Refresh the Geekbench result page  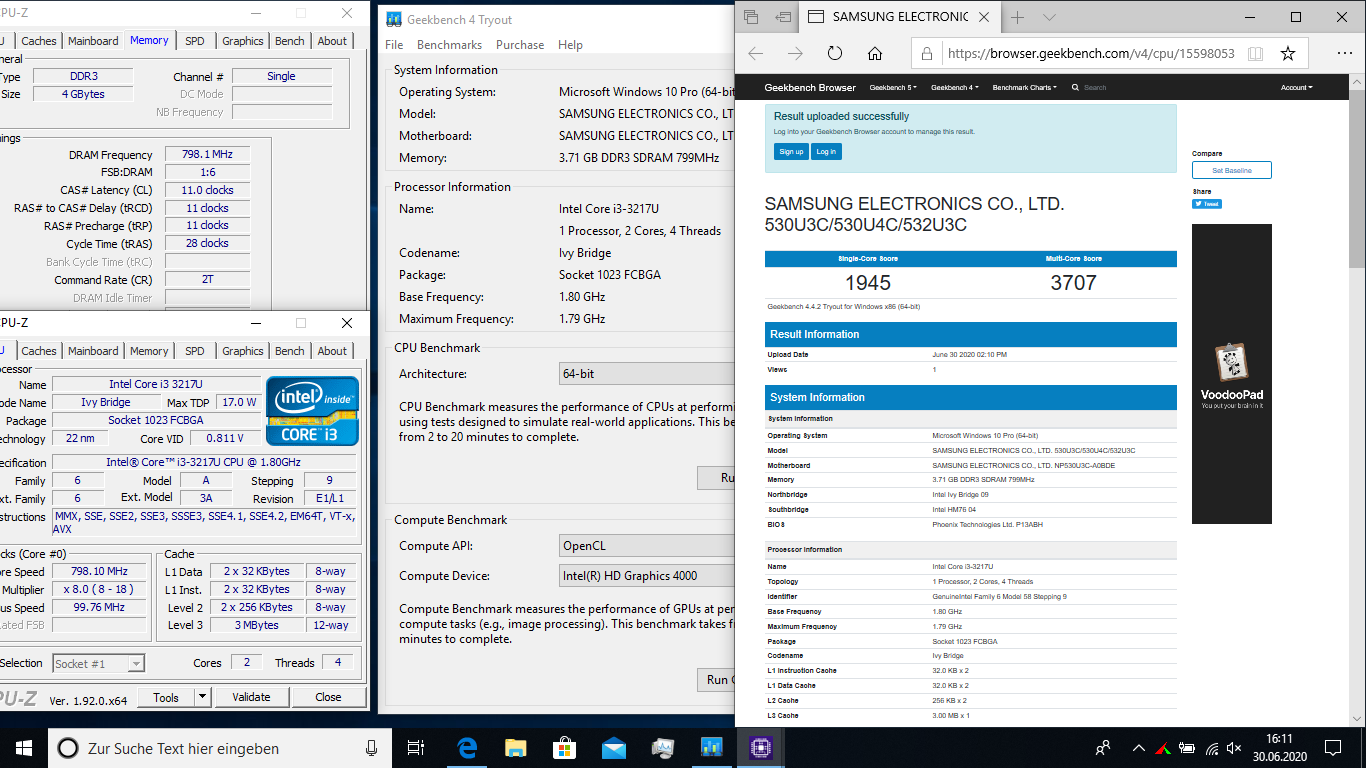pyautogui.click(x=835, y=53)
